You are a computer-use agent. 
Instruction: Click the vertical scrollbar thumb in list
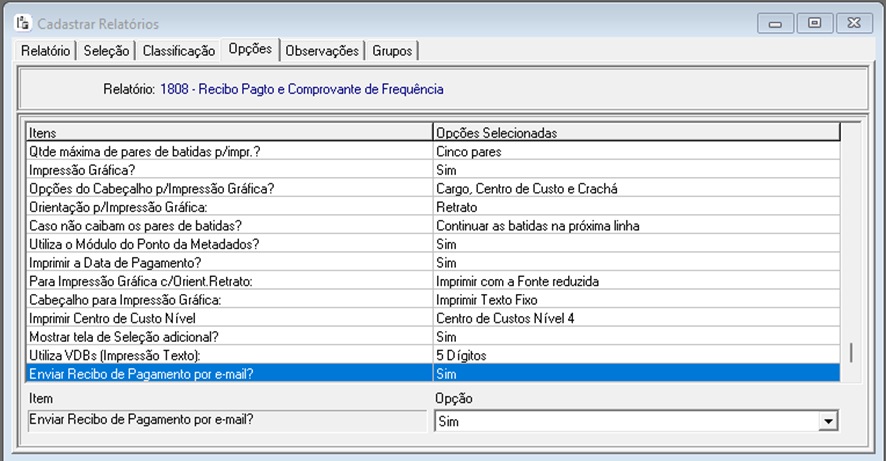tap(852, 352)
